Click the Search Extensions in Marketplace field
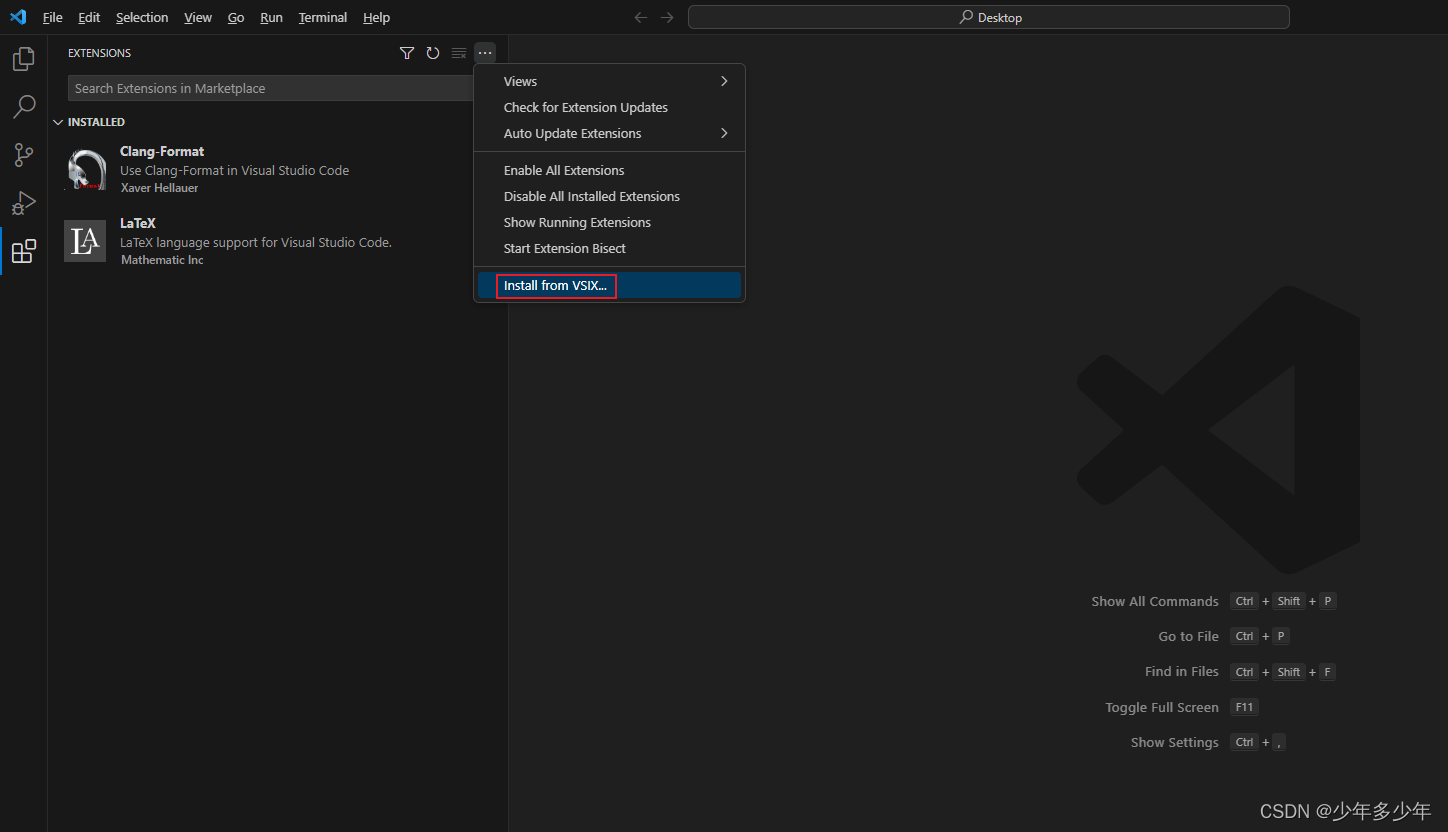Screen dimensions: 1448x832 point(270,88)
